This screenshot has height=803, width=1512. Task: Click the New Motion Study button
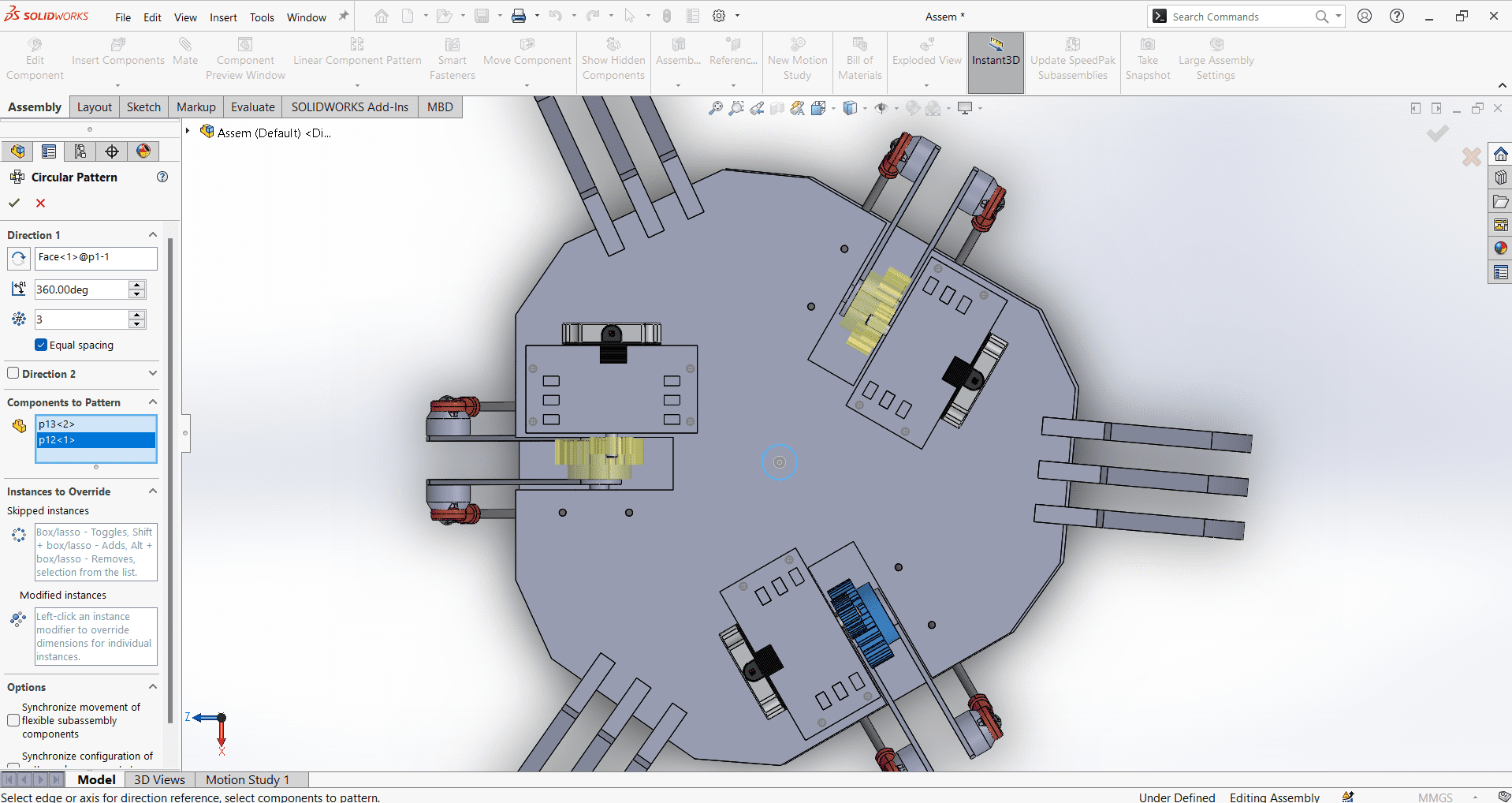point(797,59)
